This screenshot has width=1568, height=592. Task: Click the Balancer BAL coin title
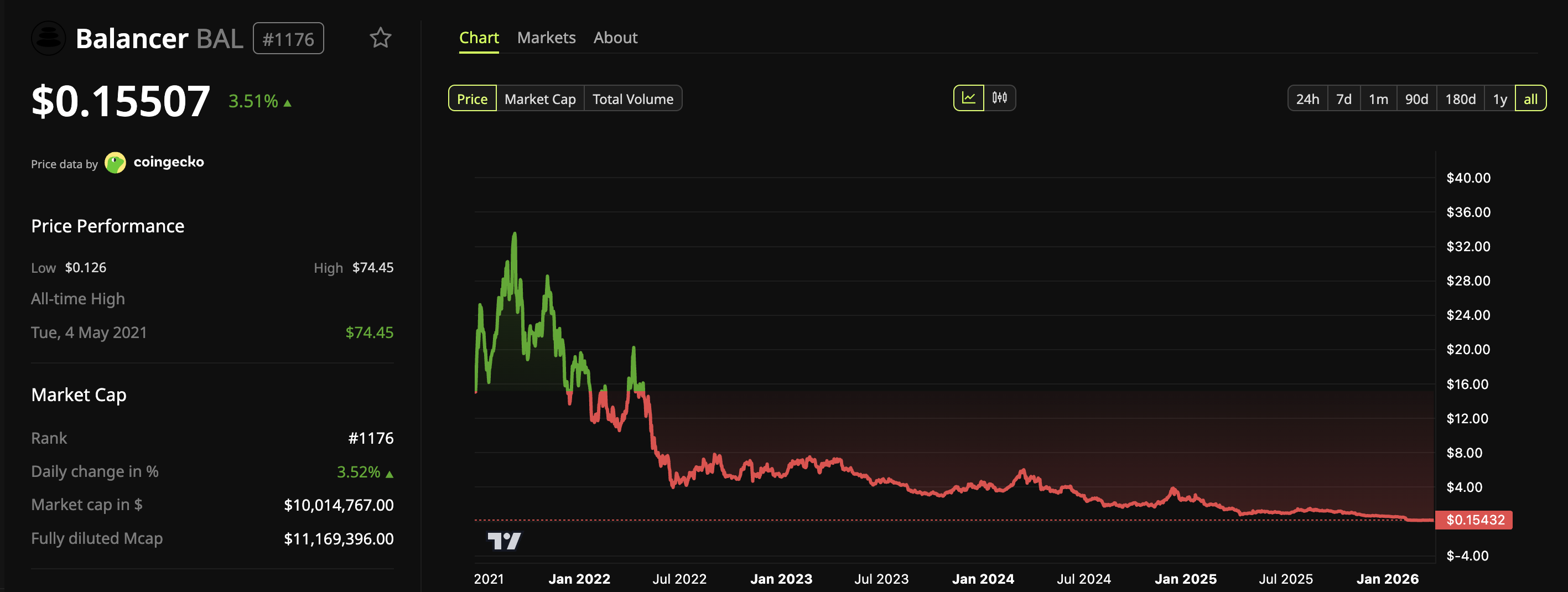pos(159,38)
